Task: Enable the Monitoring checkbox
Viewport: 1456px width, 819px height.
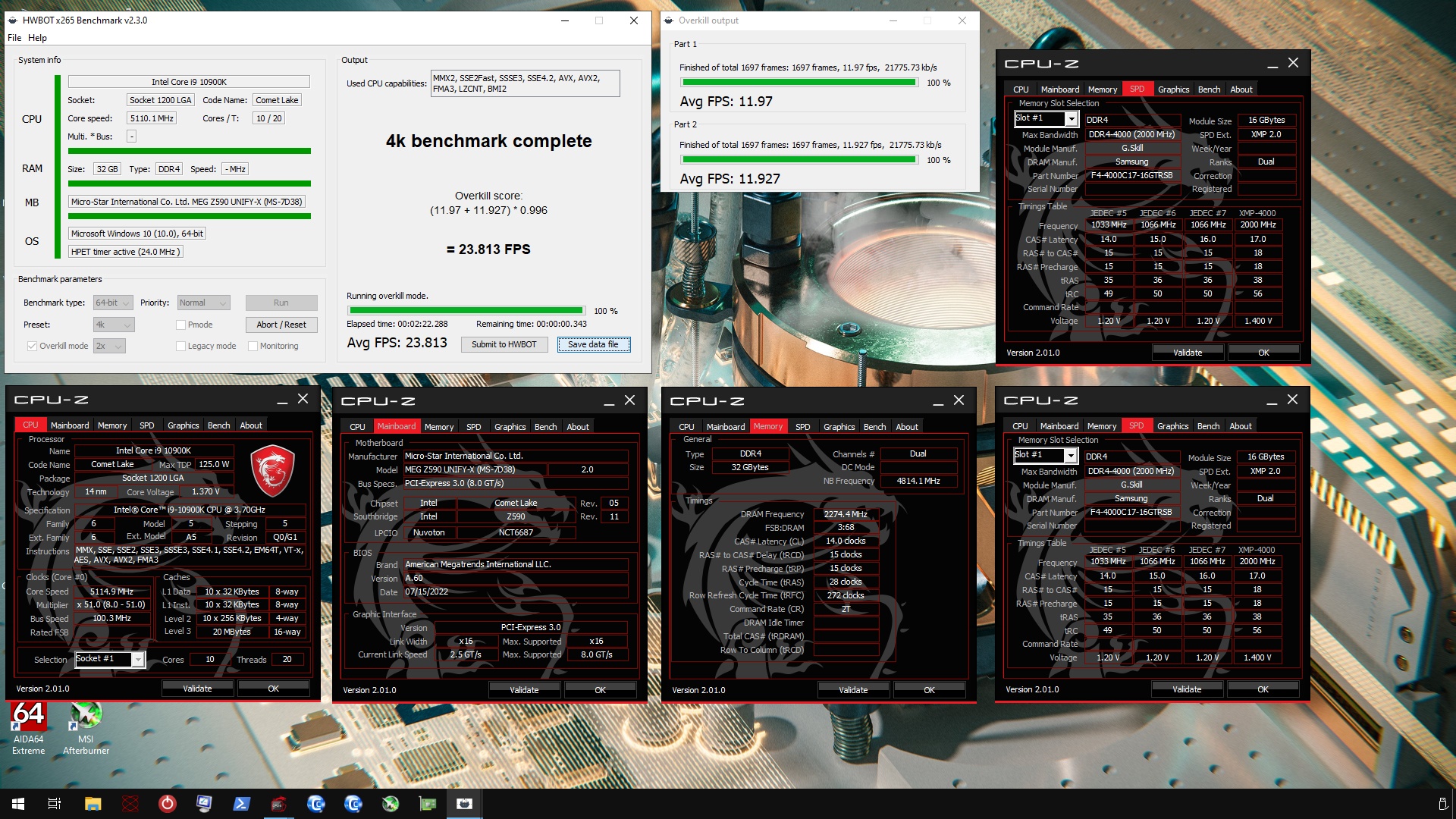Action: point(253,346)
